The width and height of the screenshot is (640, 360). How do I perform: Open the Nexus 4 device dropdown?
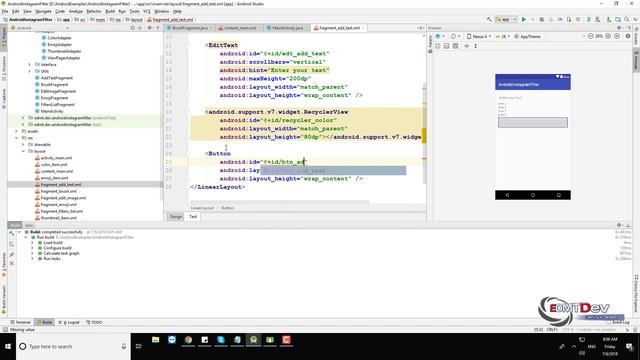click(x=479, y=36)
